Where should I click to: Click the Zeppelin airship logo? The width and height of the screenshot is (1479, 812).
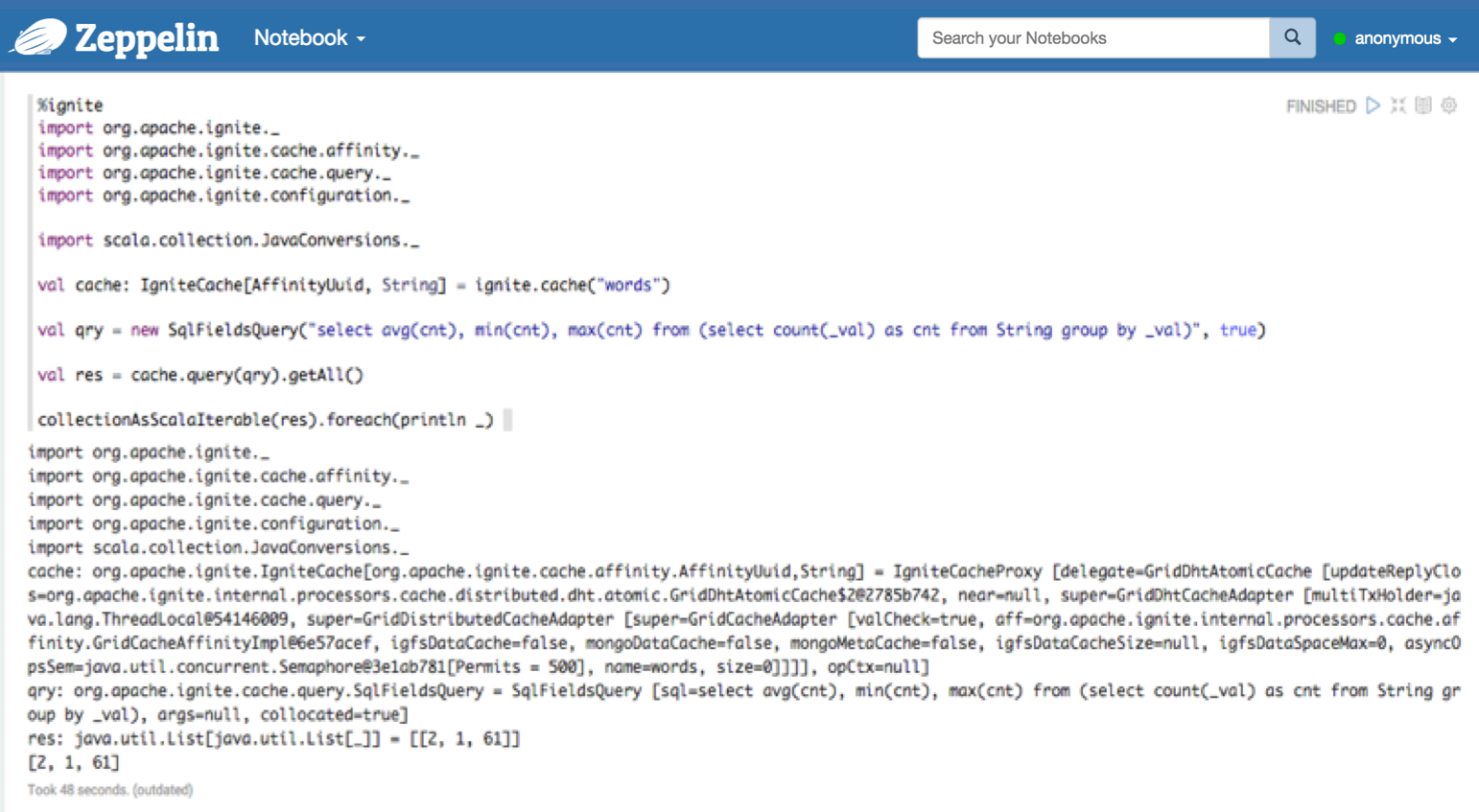coord(38,38)
